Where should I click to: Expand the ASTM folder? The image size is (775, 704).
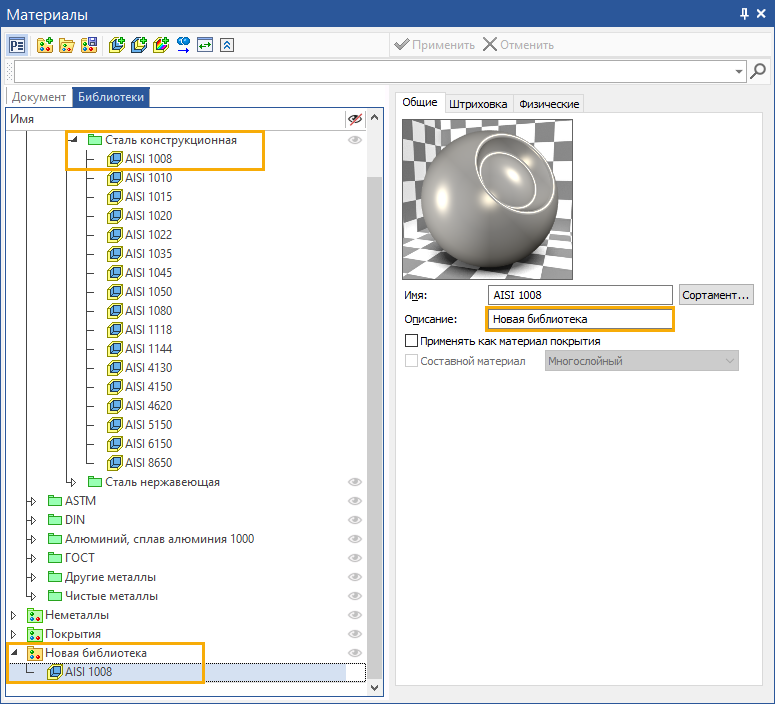[x=32, y=501]
